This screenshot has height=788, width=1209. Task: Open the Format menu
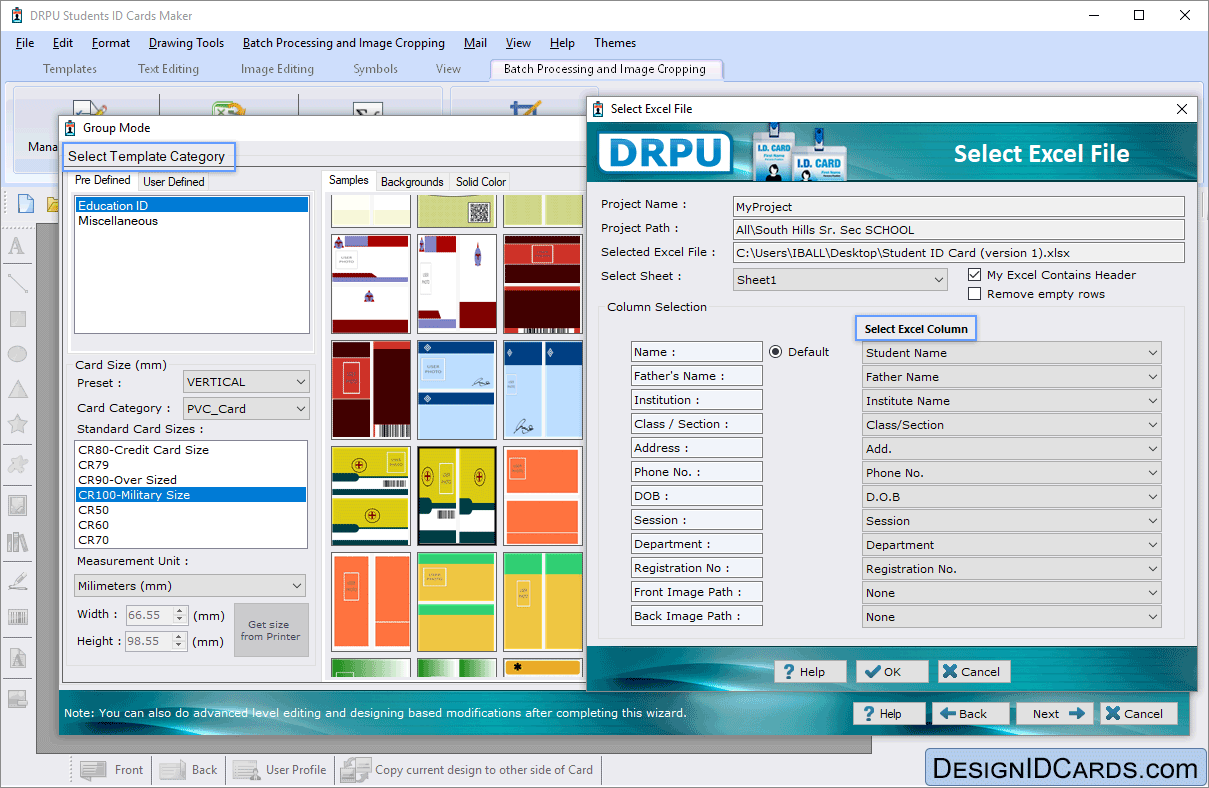coord(111,43)
